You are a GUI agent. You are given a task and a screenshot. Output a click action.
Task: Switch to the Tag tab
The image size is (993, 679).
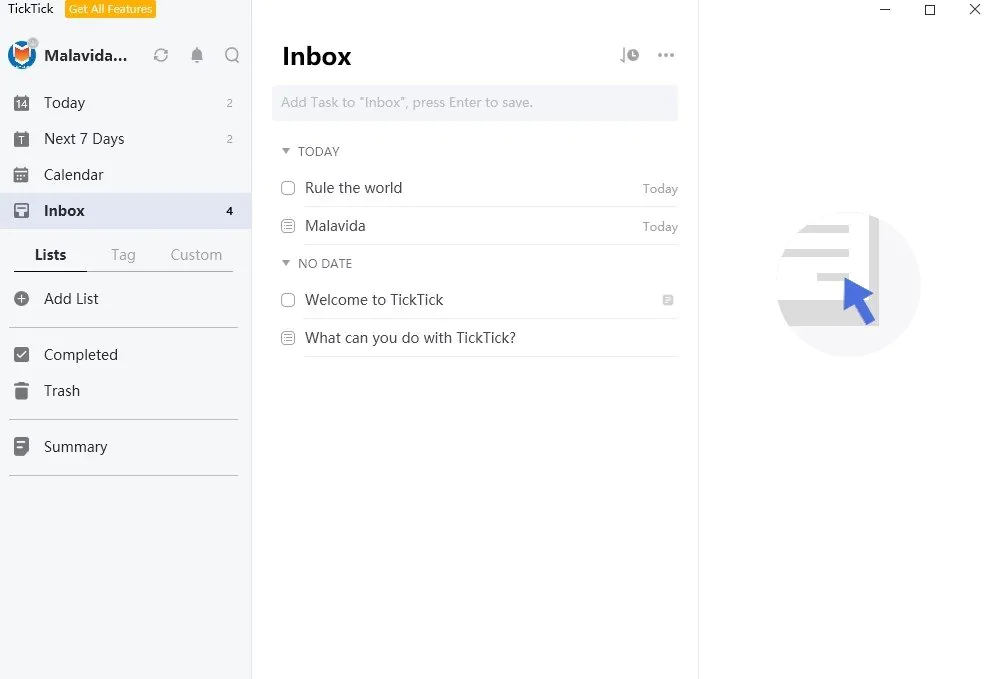123,255
